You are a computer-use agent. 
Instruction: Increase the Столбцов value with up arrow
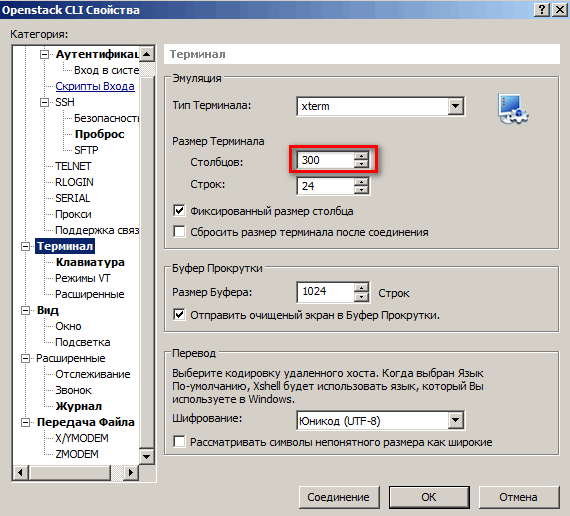361,156
